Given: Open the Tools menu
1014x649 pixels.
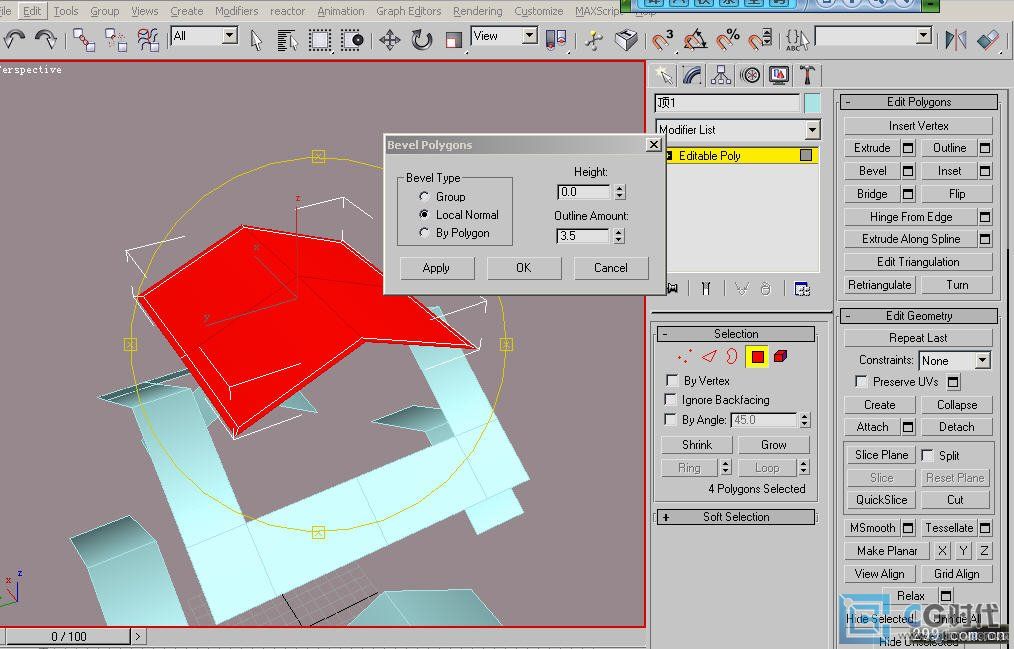Looking at the screenshot, I should 66,11.
